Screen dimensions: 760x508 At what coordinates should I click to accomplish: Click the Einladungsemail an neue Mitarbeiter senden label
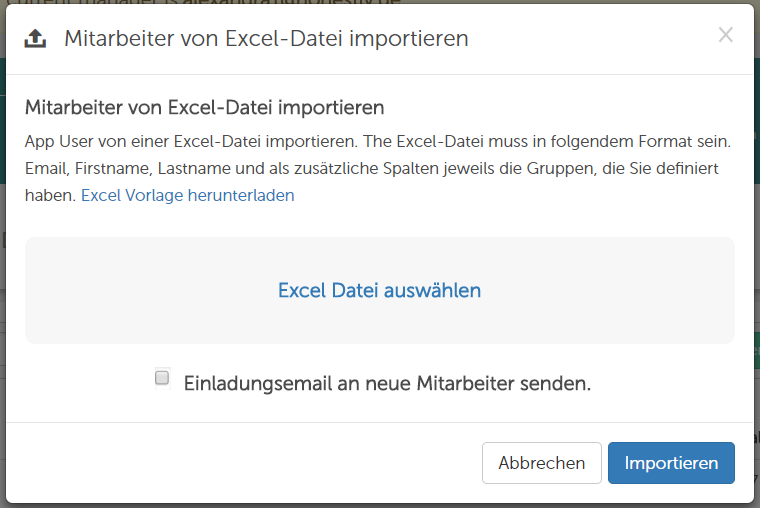(x=387, y=383)
